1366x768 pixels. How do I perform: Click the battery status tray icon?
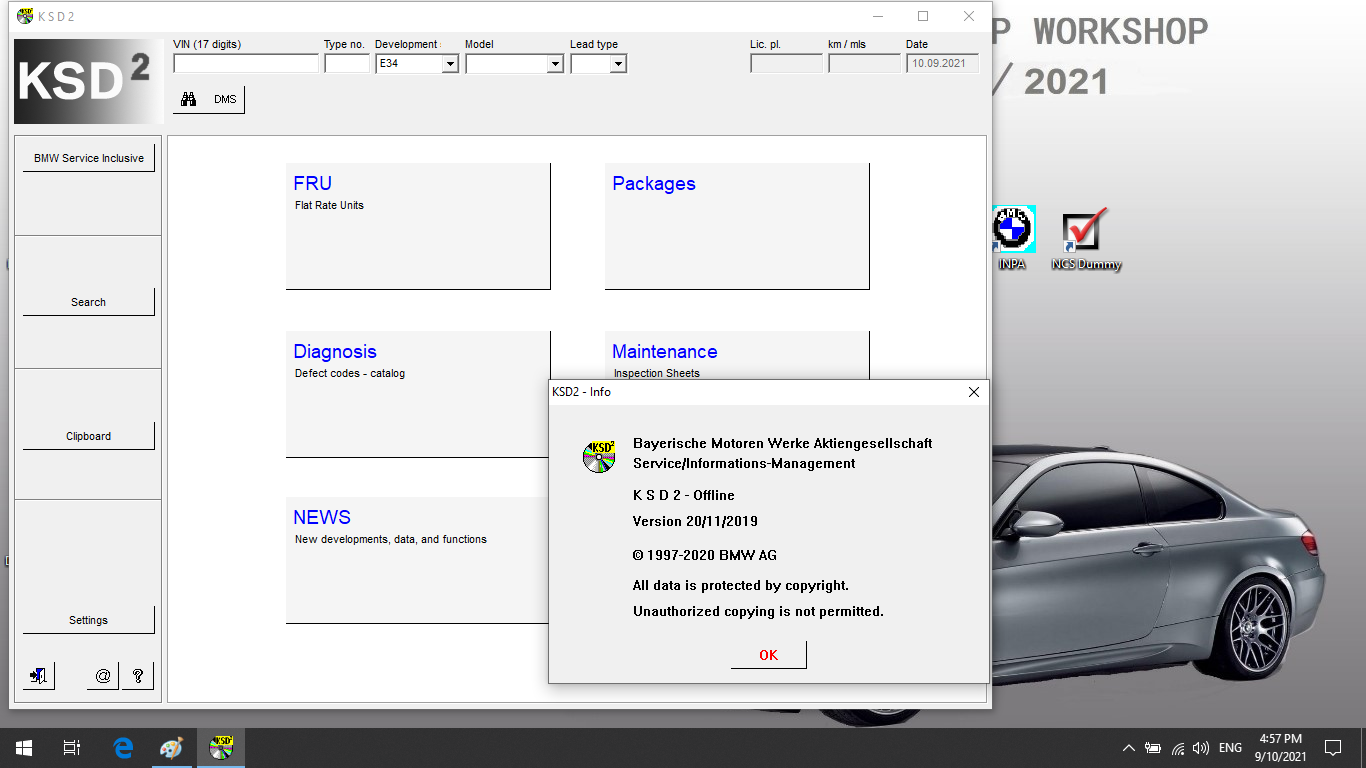point(1153,748)
